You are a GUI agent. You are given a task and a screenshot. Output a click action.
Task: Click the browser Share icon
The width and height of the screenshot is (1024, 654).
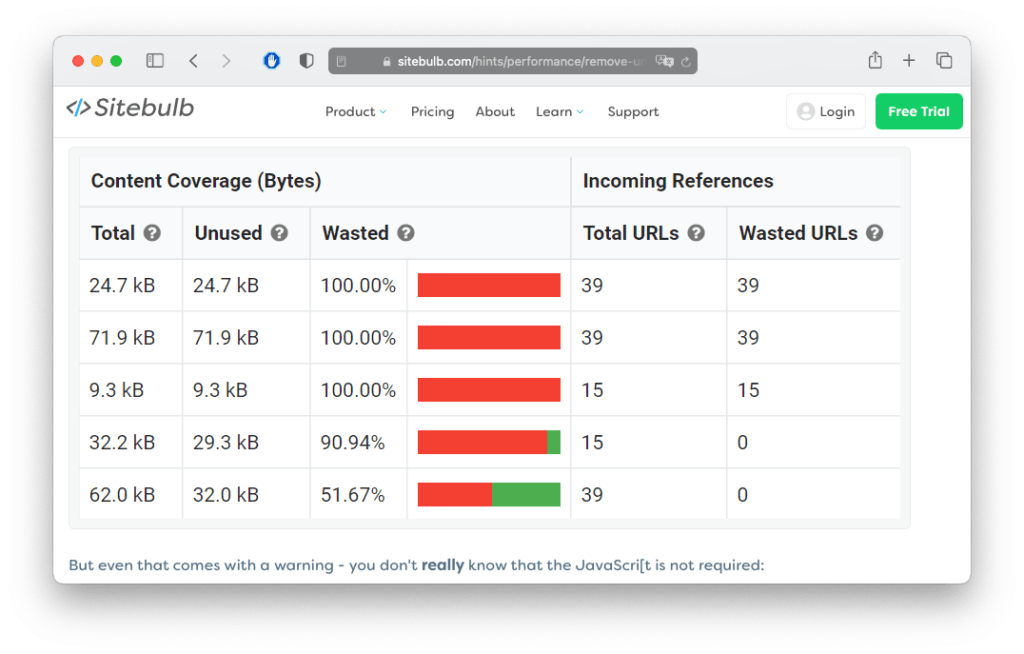[875, 60]
